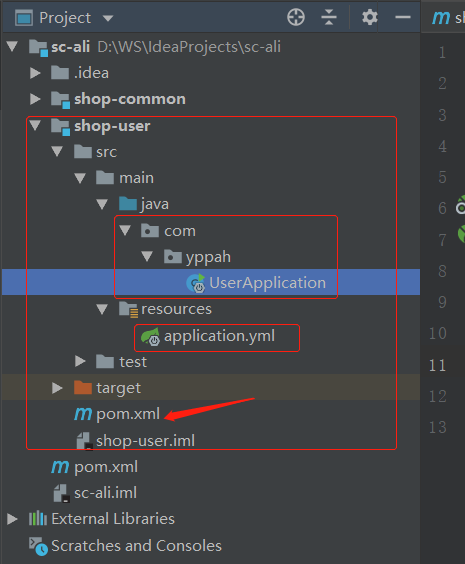Collapse the shop-user module
465x564 pixels.
(x=35, y=125)
